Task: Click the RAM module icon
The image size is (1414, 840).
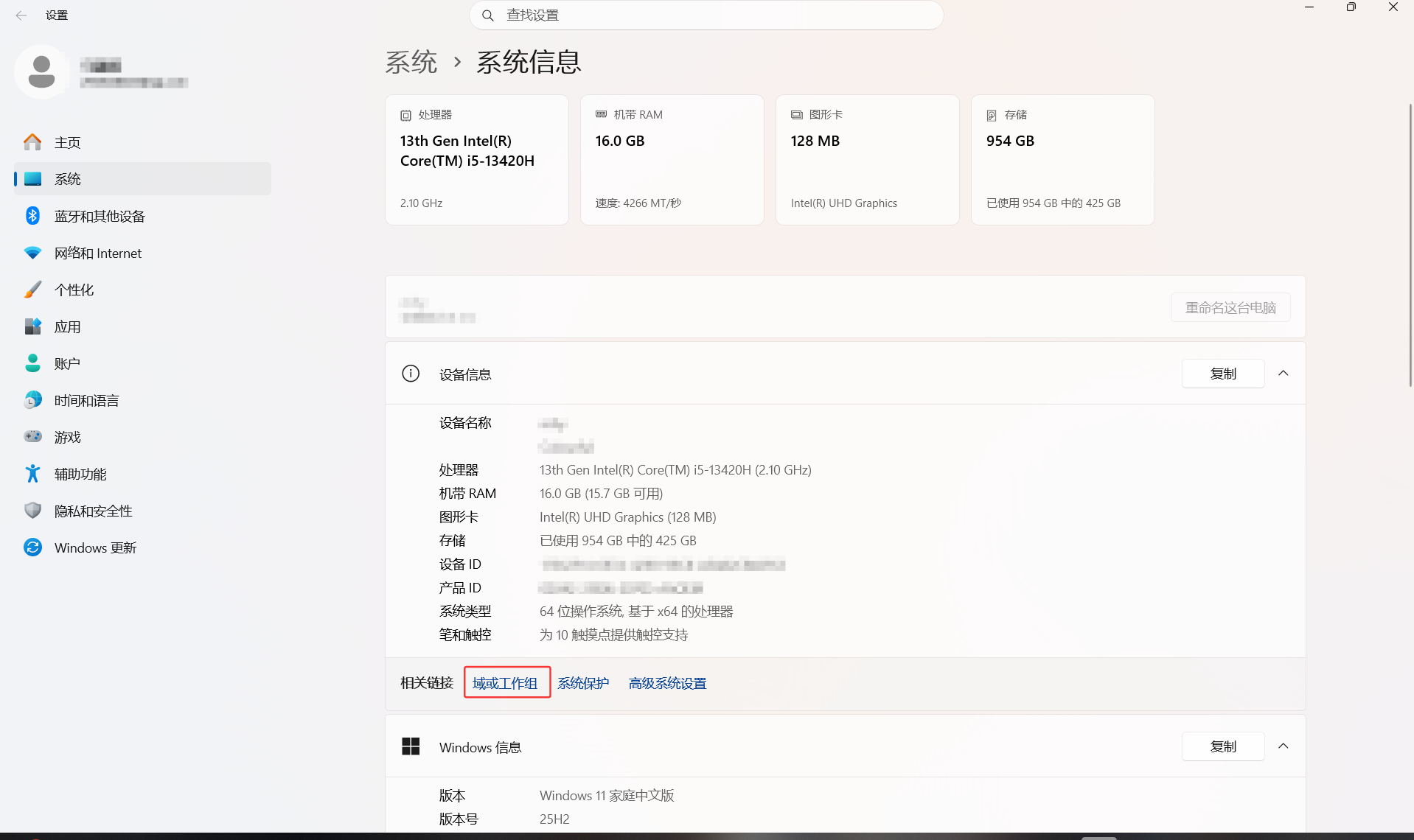Action: tap(601, 115)
